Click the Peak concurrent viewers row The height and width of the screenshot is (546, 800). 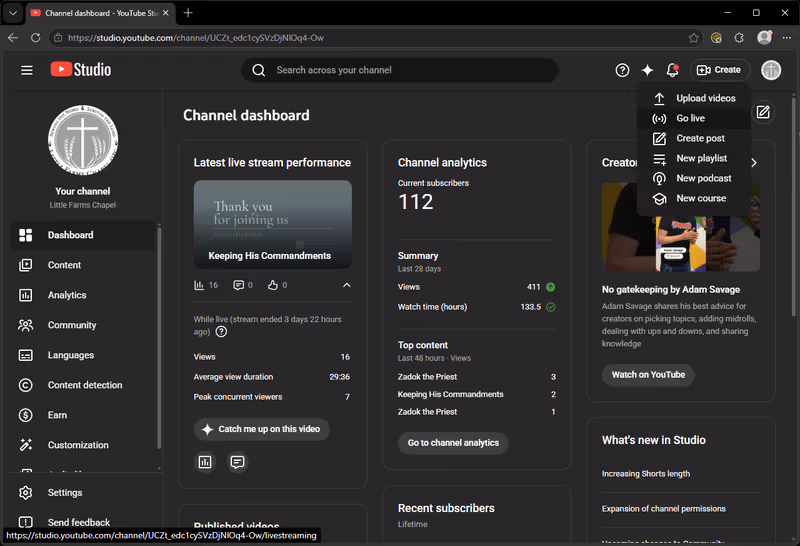pyautogui.click(x=272, y=396)
